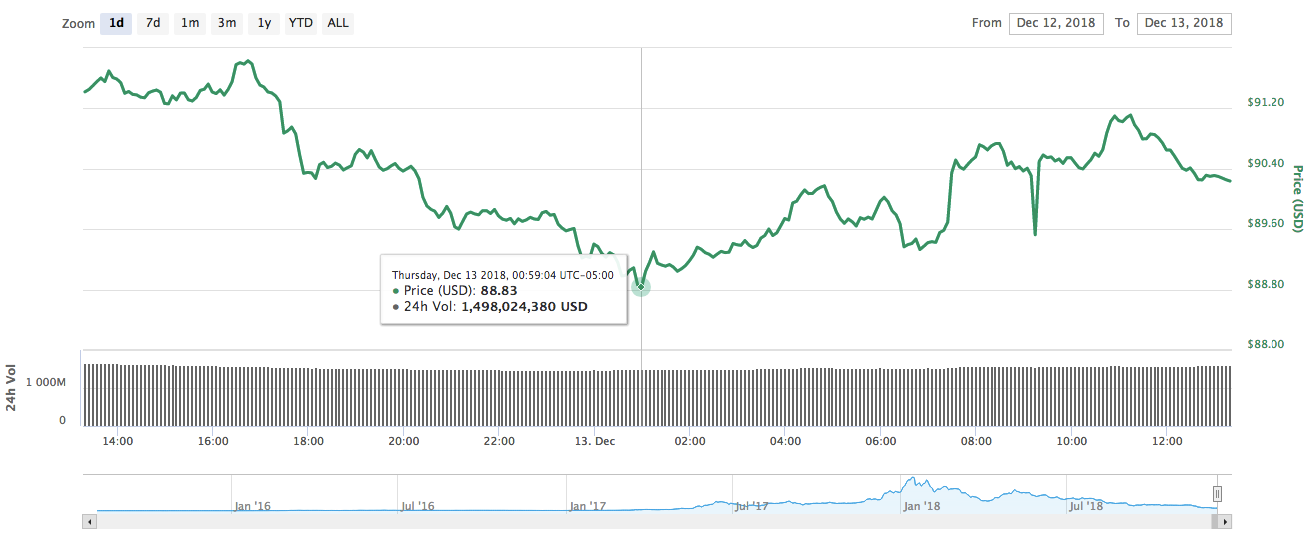Click Jul '16 in the navigator
The height and width of the screenshot is (539, 1312).
click(x=417, y=506)
